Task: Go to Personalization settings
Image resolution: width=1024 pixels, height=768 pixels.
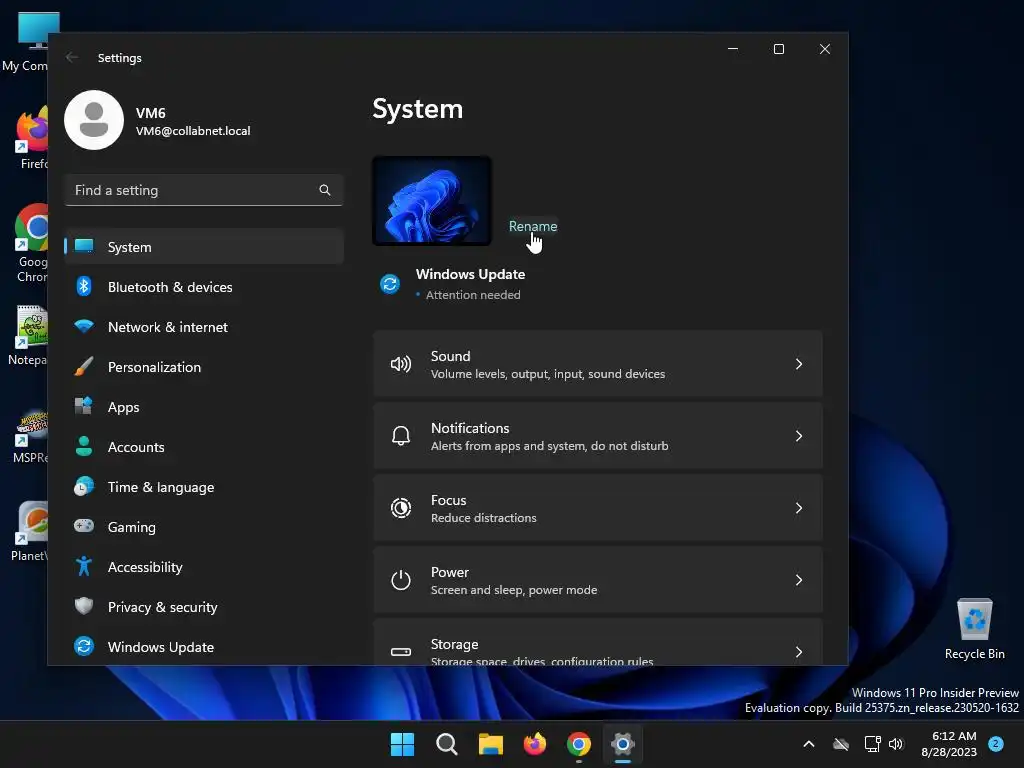Action: (204, 367)
